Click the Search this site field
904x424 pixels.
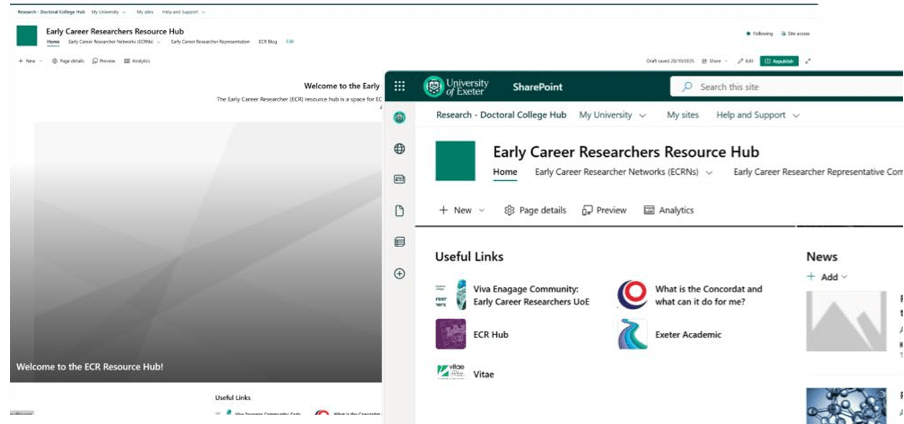787,87
